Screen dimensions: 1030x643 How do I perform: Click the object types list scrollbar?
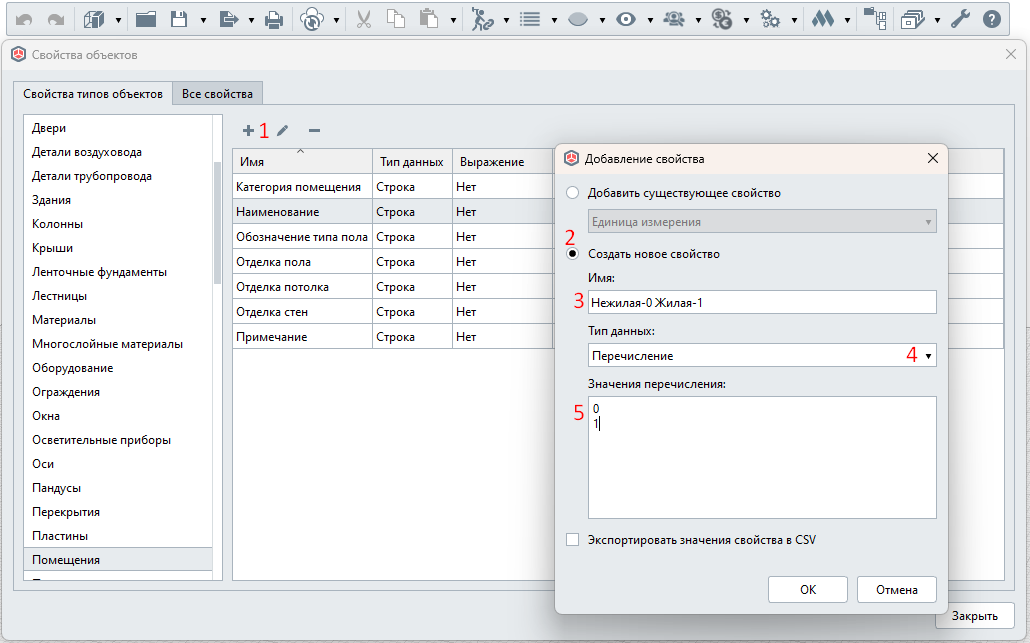tap(217, 222)
